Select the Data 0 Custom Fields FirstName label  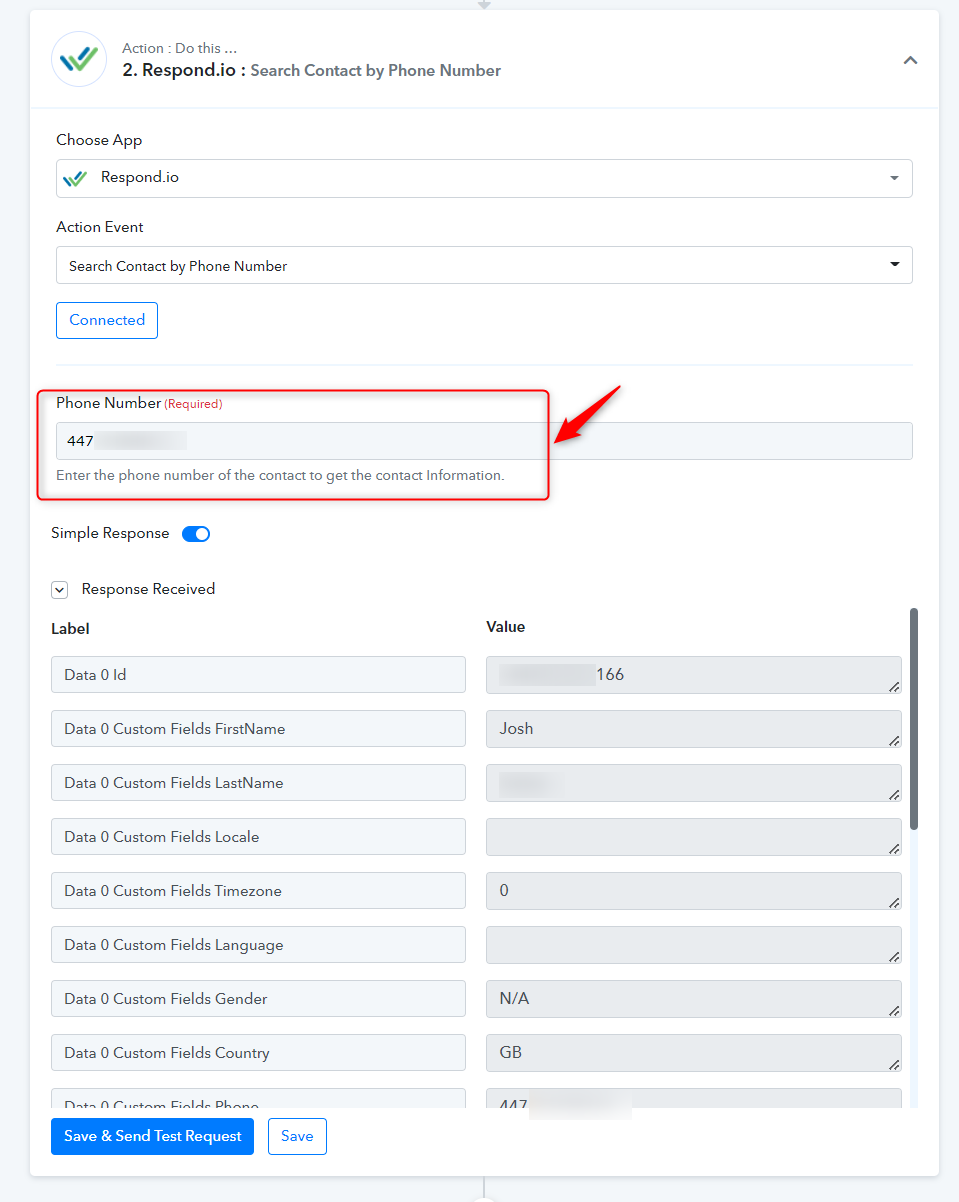tap(258, 729)
